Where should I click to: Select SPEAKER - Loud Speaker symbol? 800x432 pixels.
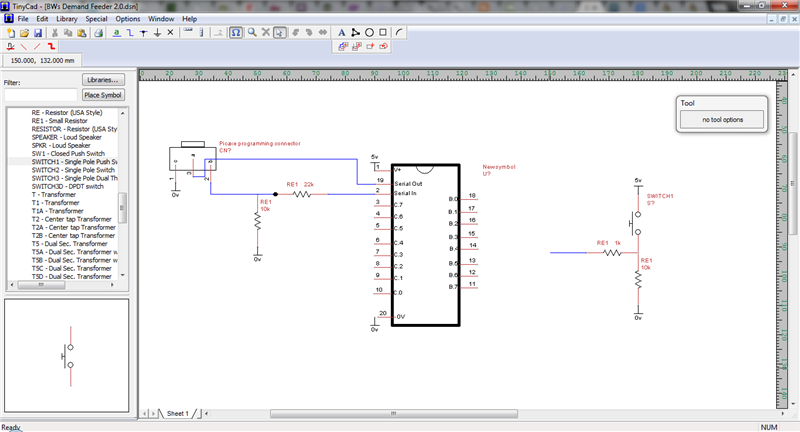[x=67, y=137]
